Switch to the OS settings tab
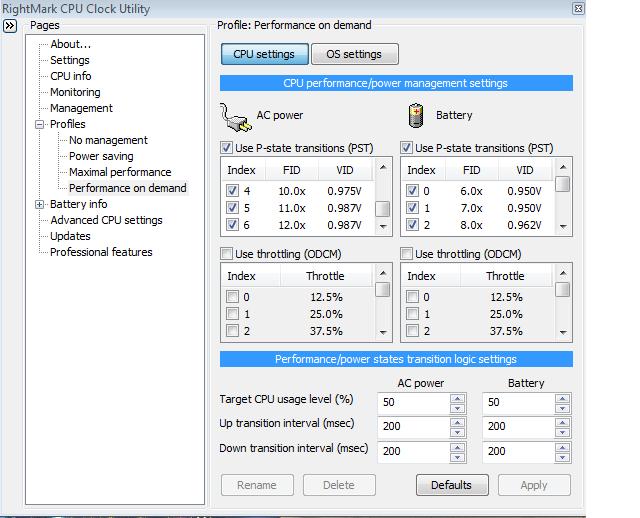Screen dimensions: 640x518 355,54
